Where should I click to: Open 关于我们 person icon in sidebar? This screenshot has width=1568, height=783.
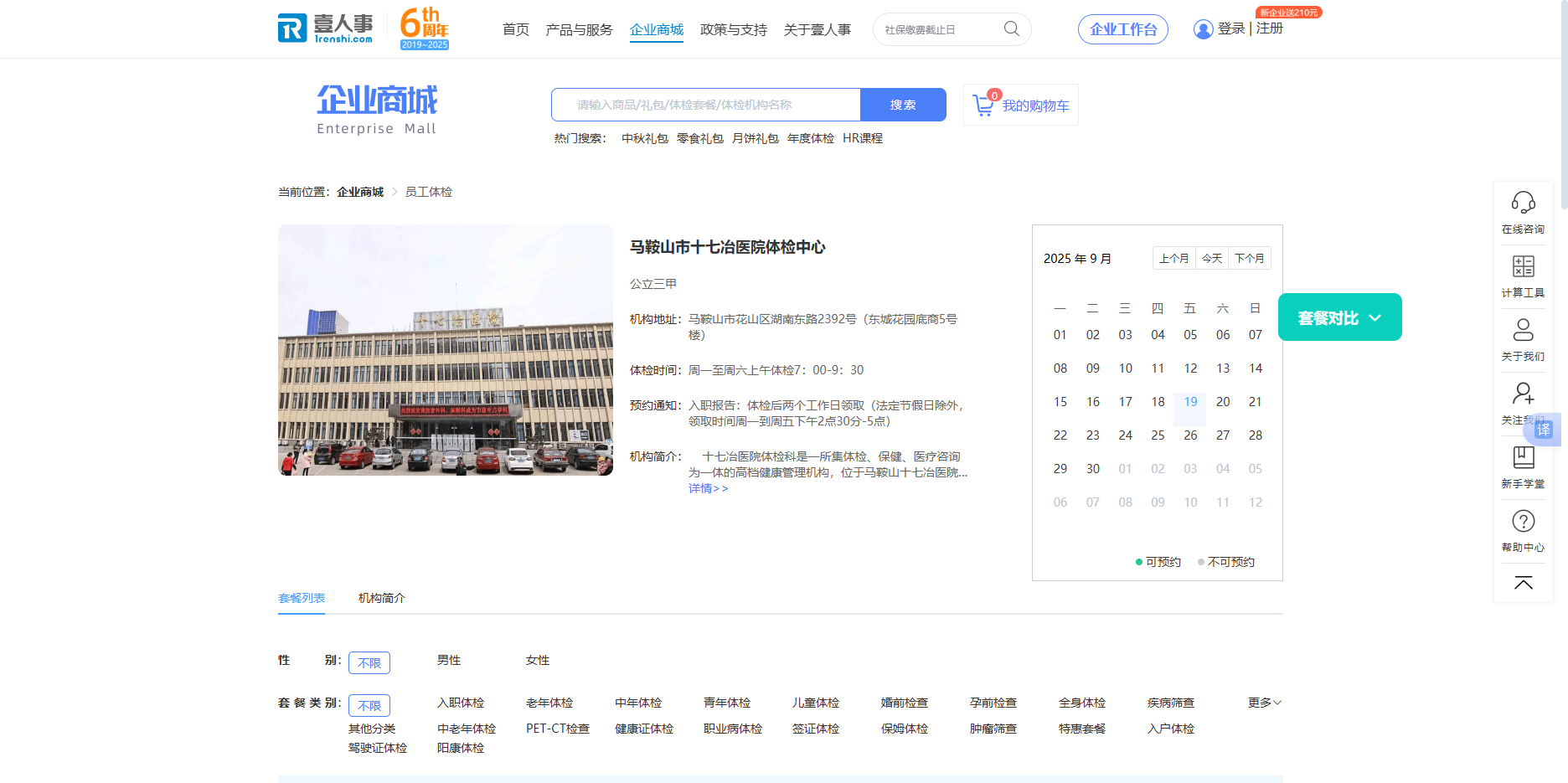[x=1523, y=330]
